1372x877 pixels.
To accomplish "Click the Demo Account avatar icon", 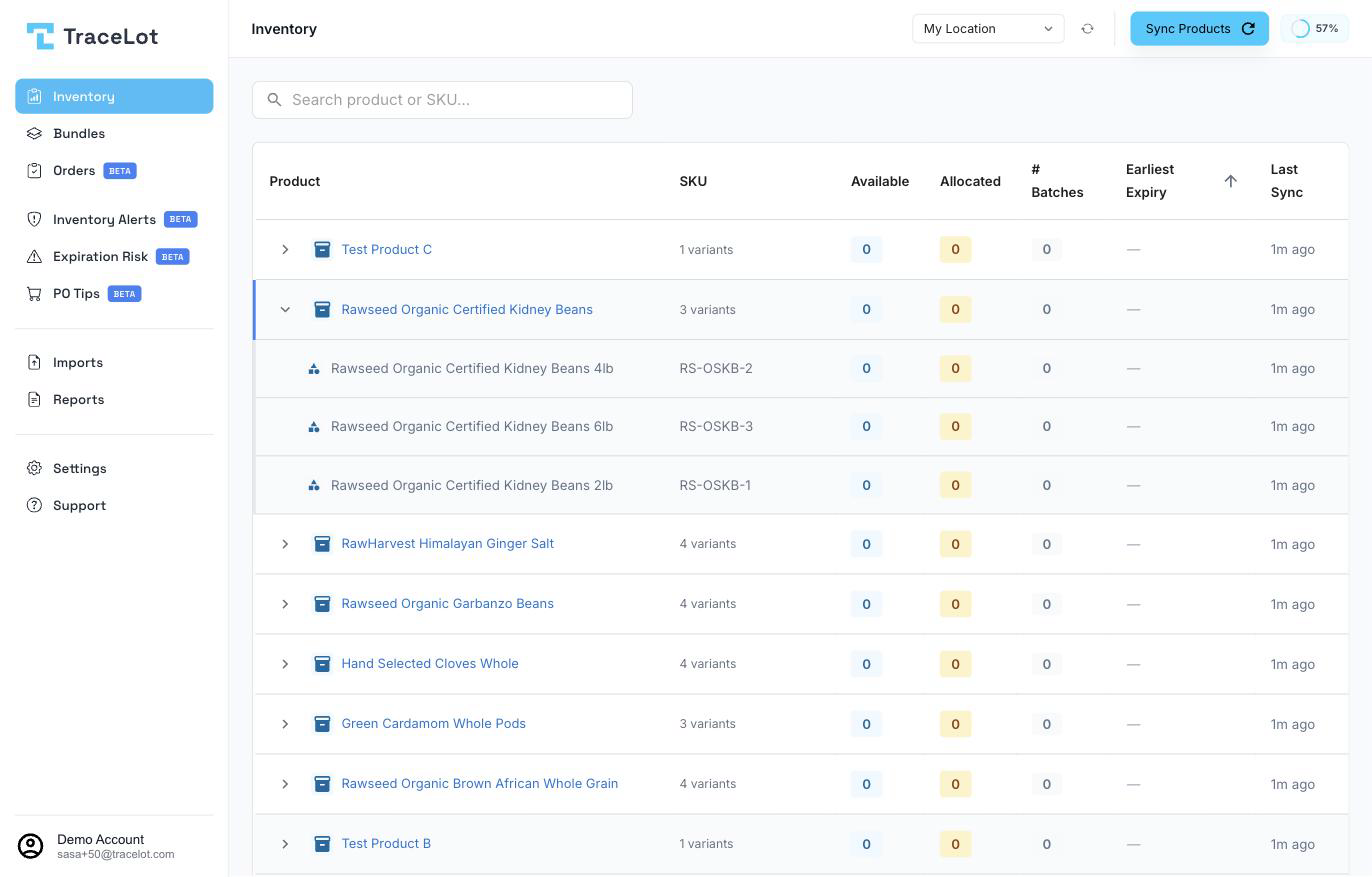I will pyautogui.click(x=31, y=847).
